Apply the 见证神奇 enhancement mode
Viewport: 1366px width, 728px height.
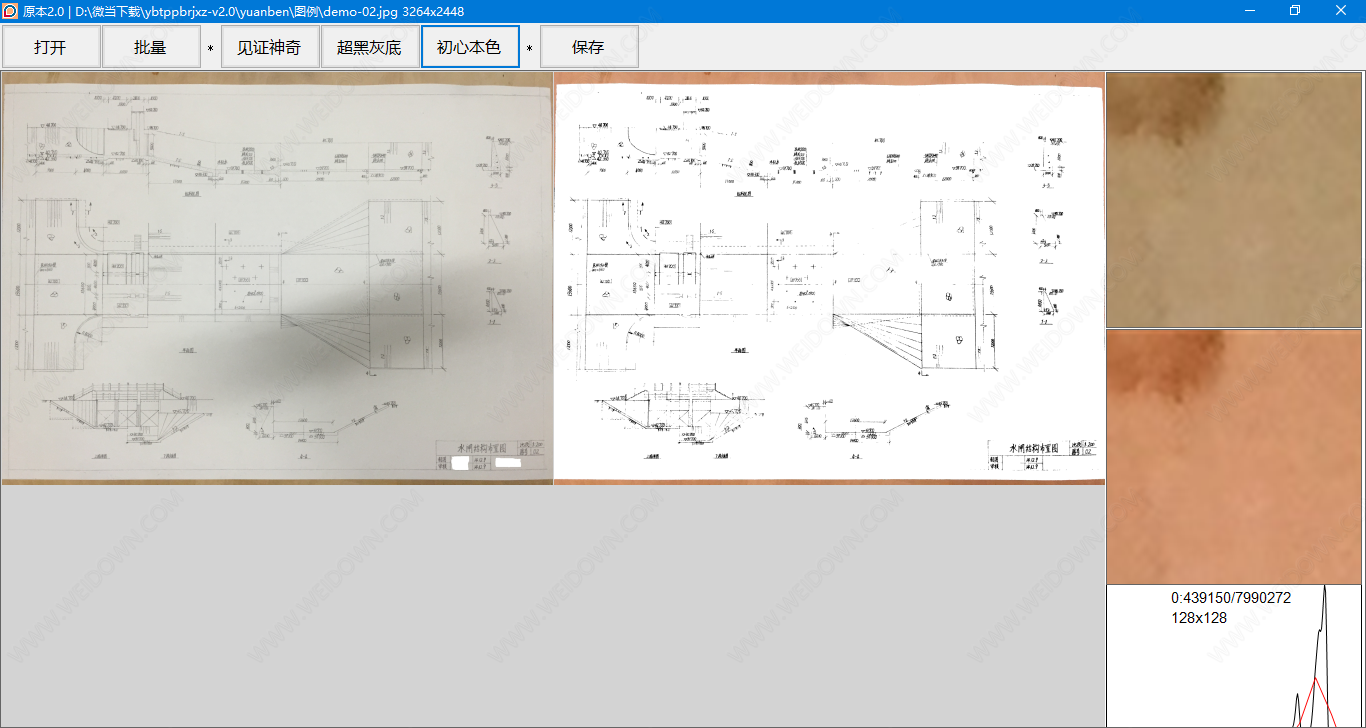pyautogui.click(x=269, y=47)
